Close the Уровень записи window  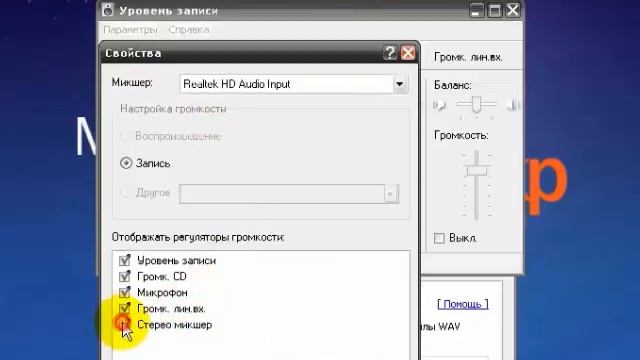tap(513, 10)
